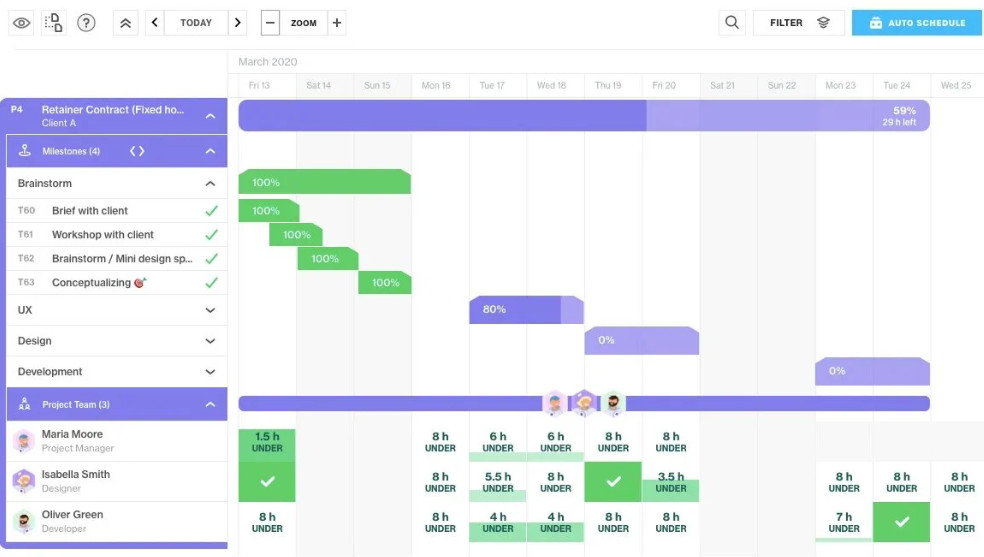
Task: Expand the UX milestone group
Action: (x=210, y=311)
